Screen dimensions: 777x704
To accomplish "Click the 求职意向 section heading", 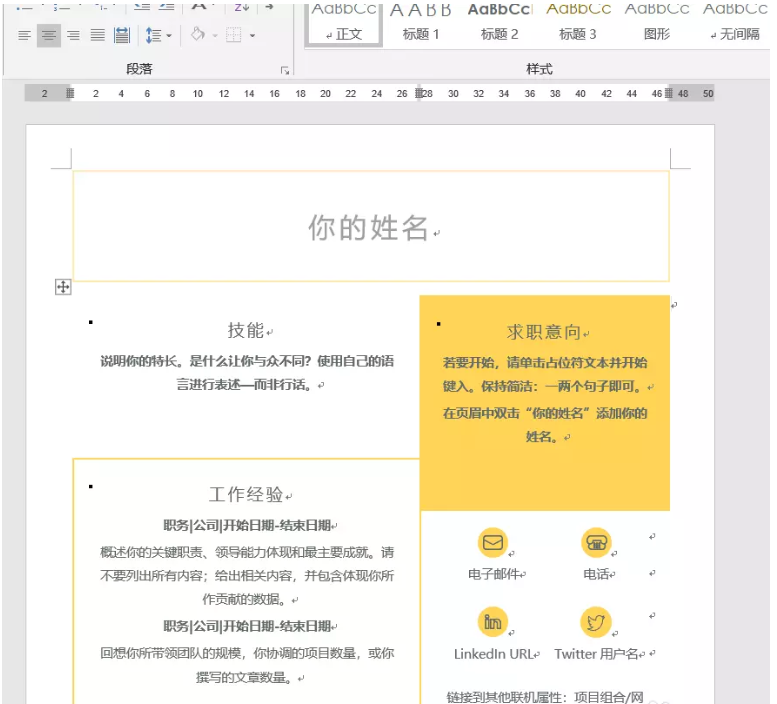I will click(544, 332).
